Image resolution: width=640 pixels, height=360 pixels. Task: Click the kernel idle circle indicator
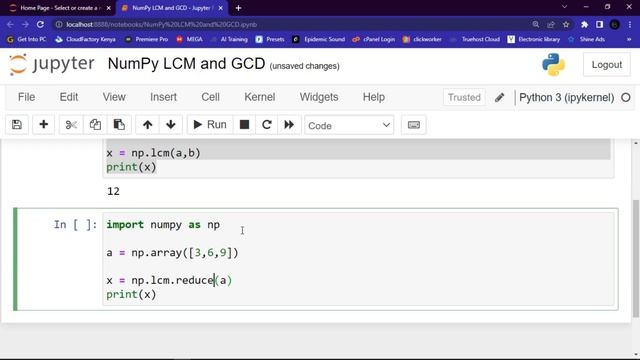click(x=626, y=98)
